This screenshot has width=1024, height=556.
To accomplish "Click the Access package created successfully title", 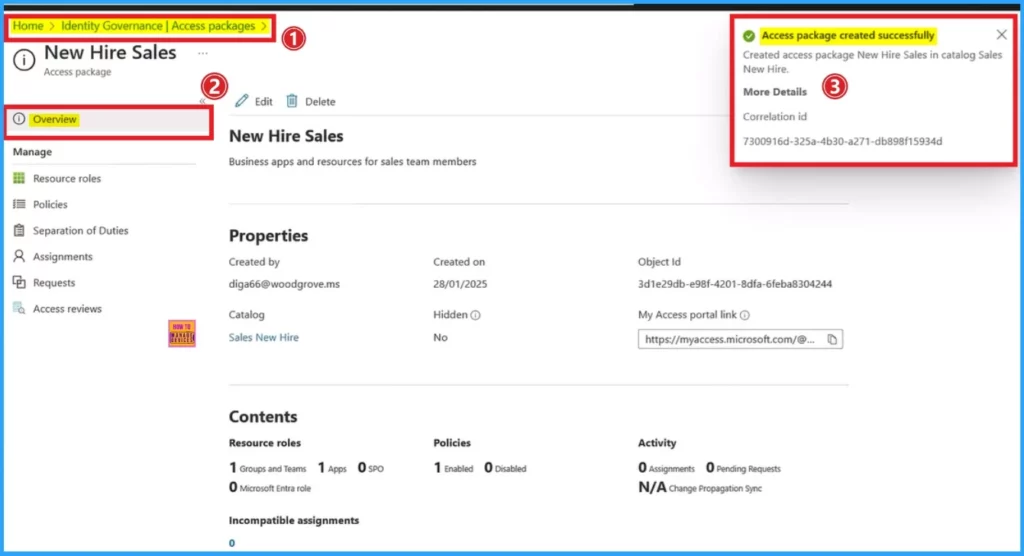I will pyautogui.click(x=848, y=35).
